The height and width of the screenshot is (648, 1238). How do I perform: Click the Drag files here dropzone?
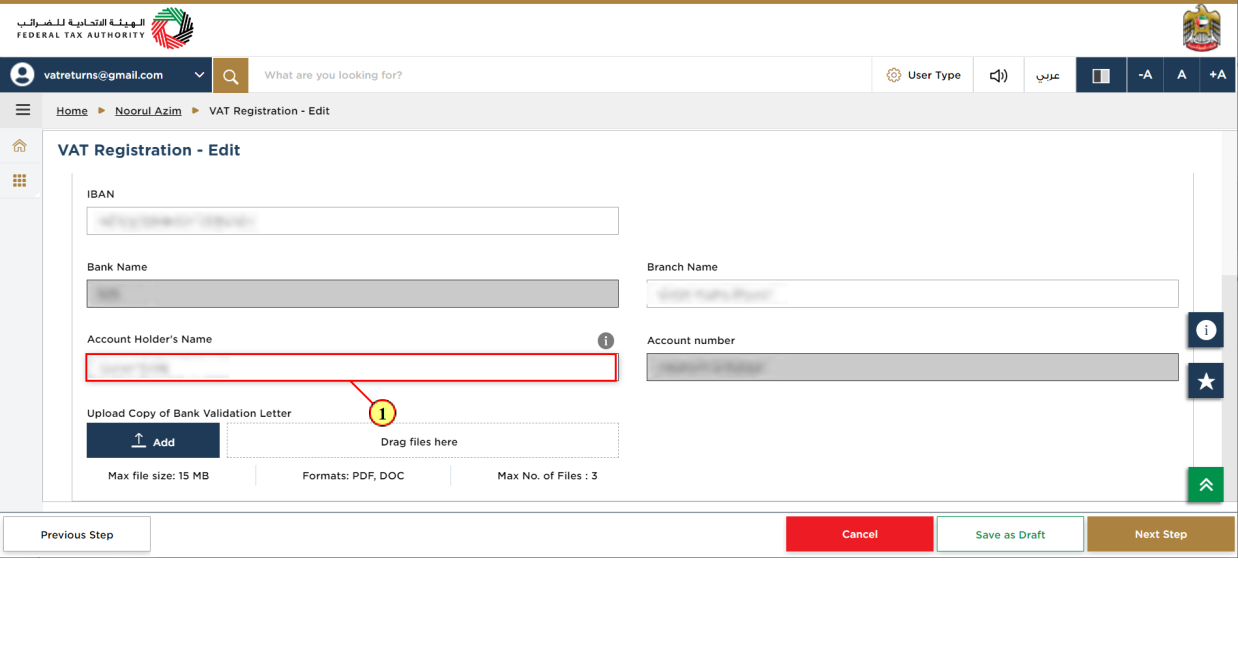click(x=423, y=441)
